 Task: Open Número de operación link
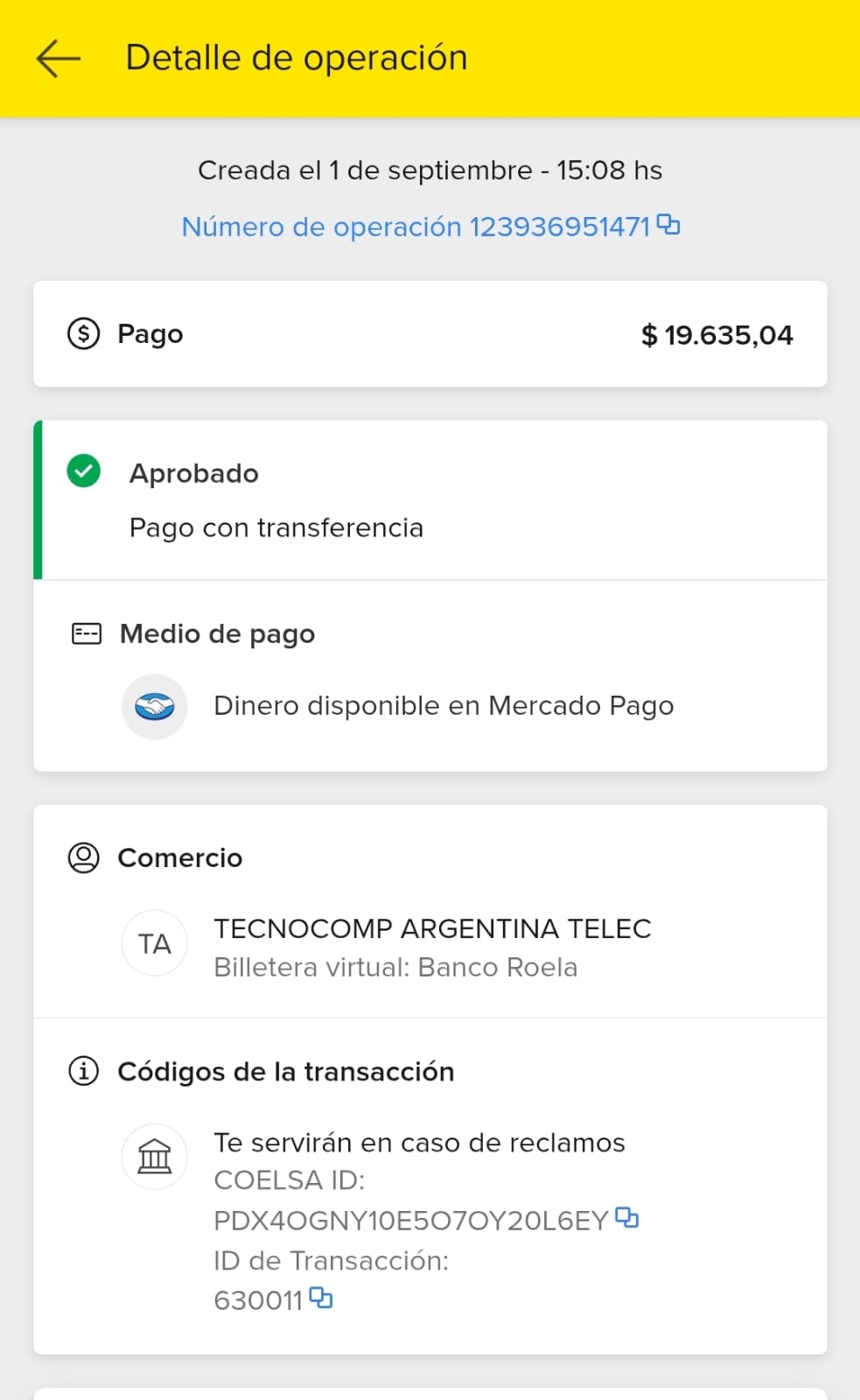416,227
